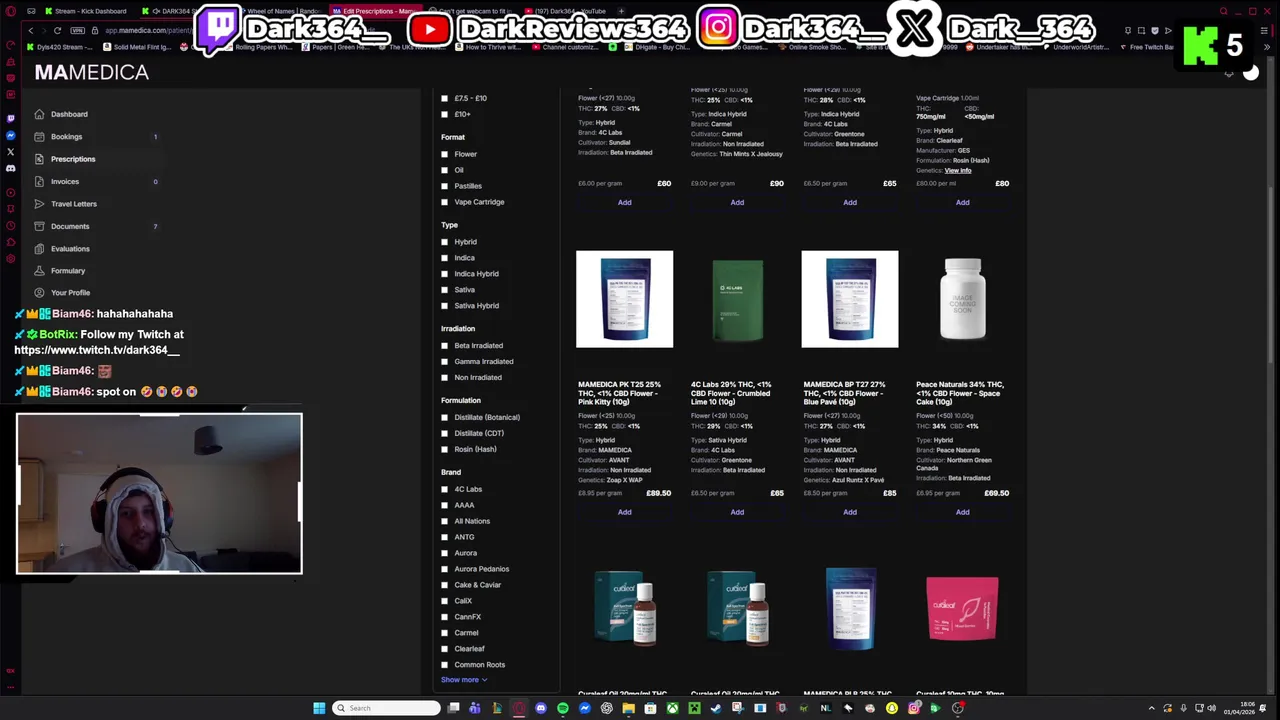Add 4C Labs Crumbled Lime 10
The width and height of the screenshot is (1280, 720).
point(737,512)
